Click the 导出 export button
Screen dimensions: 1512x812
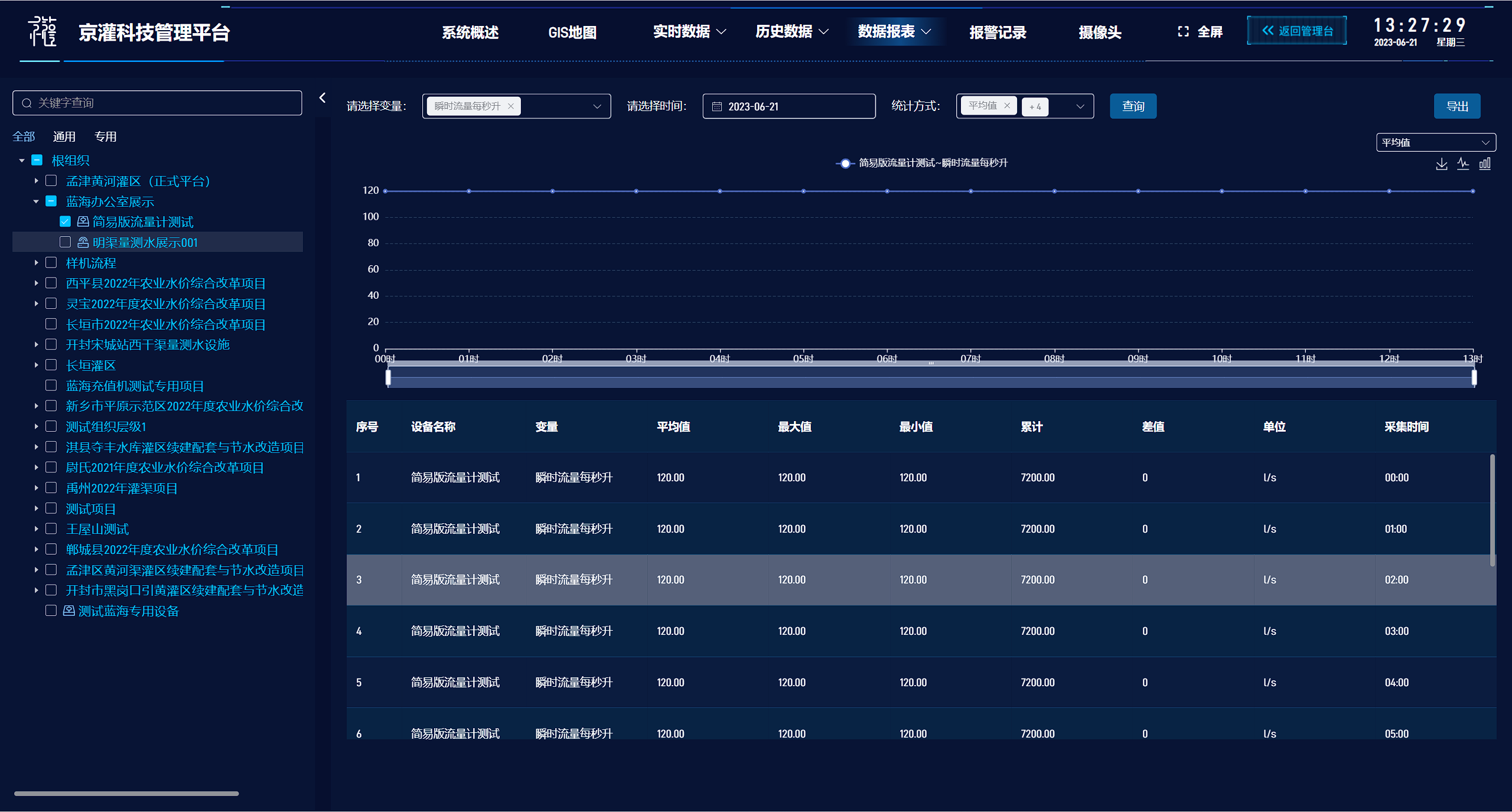click(x=1457, y=106)
